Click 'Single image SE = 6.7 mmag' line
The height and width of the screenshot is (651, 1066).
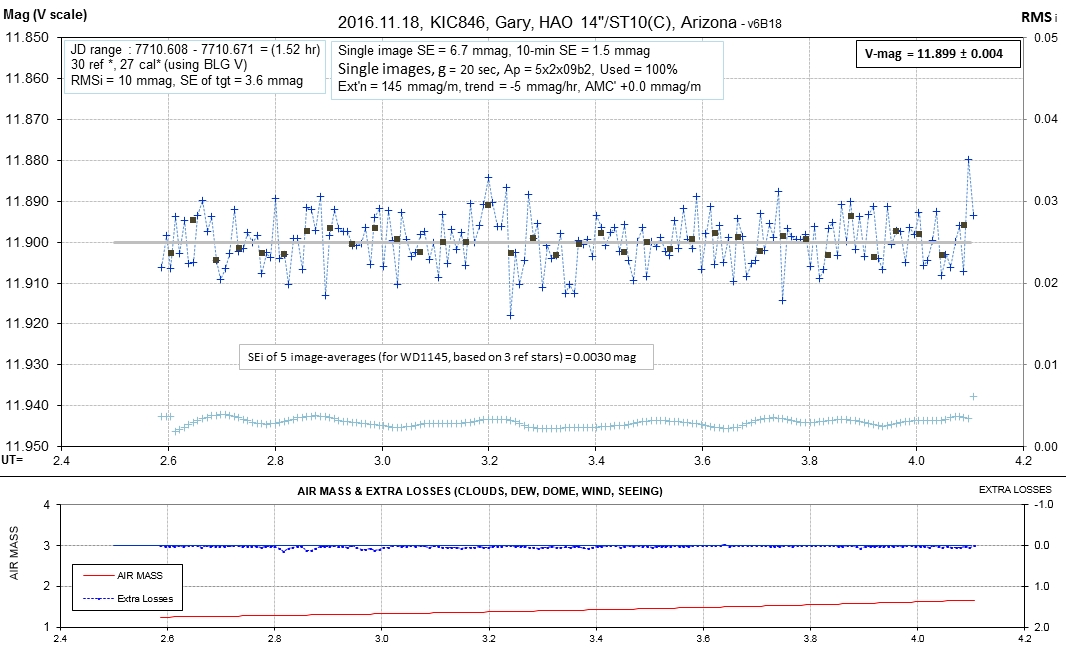point(494,50)
